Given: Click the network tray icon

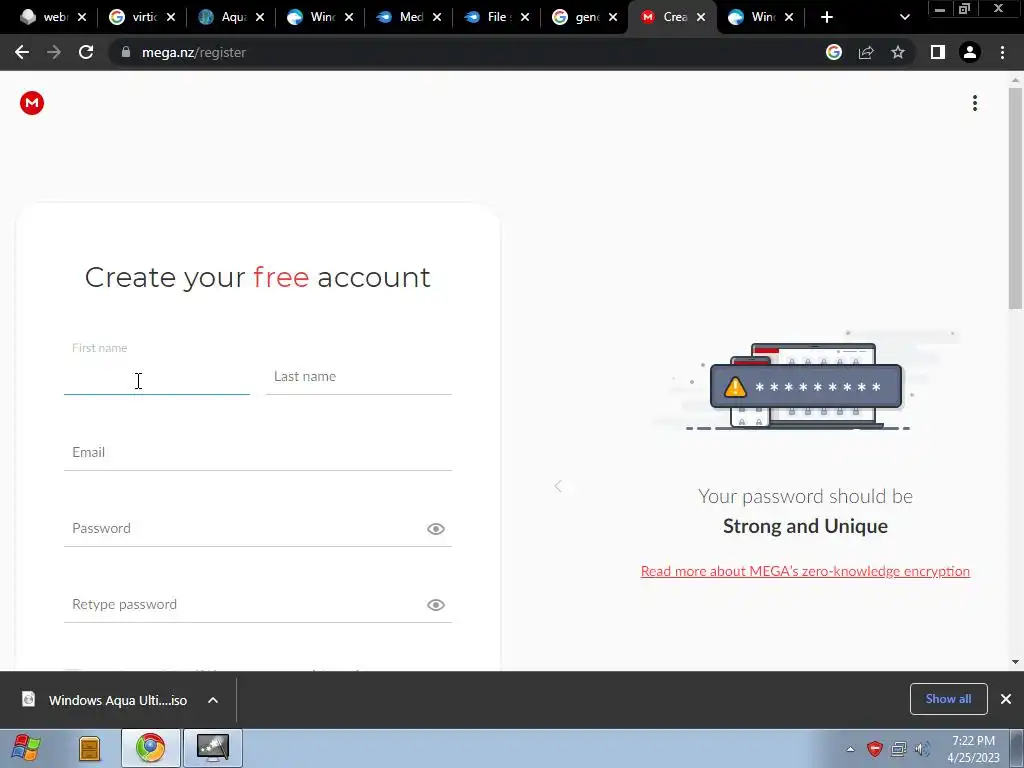Looking at the screenshot, I should click(899, 749).
